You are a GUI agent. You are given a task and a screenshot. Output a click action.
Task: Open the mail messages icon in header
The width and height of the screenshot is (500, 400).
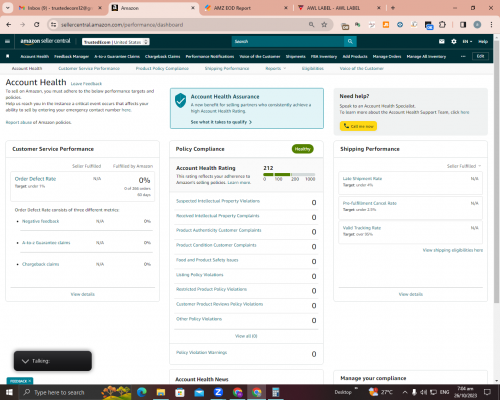[x=442, y=41]
